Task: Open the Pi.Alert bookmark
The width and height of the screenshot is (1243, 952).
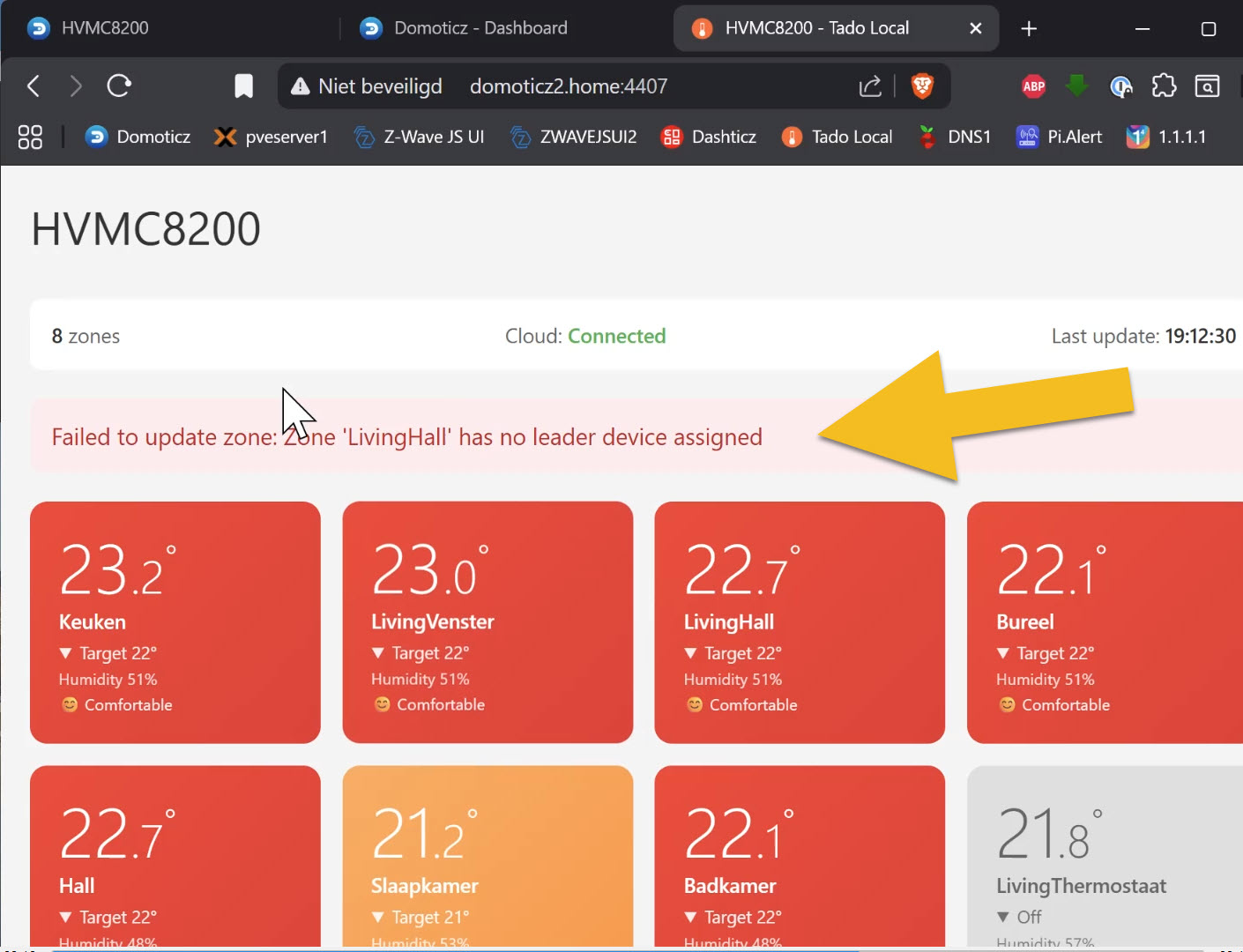Action: 1059,137
